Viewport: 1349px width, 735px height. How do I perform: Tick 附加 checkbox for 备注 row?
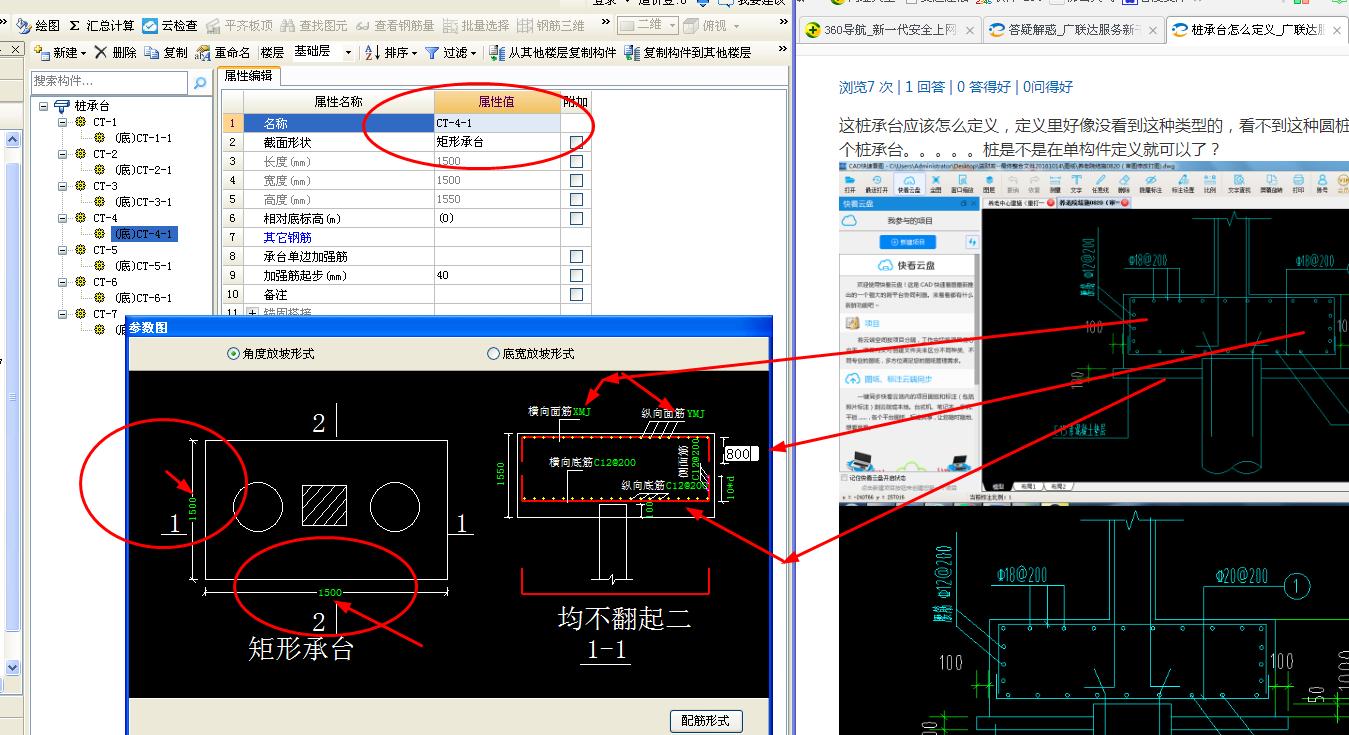(x=576, y=295)
